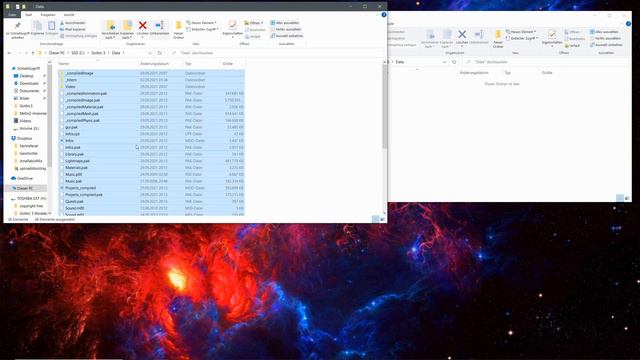Click search field in right background window

545,62
